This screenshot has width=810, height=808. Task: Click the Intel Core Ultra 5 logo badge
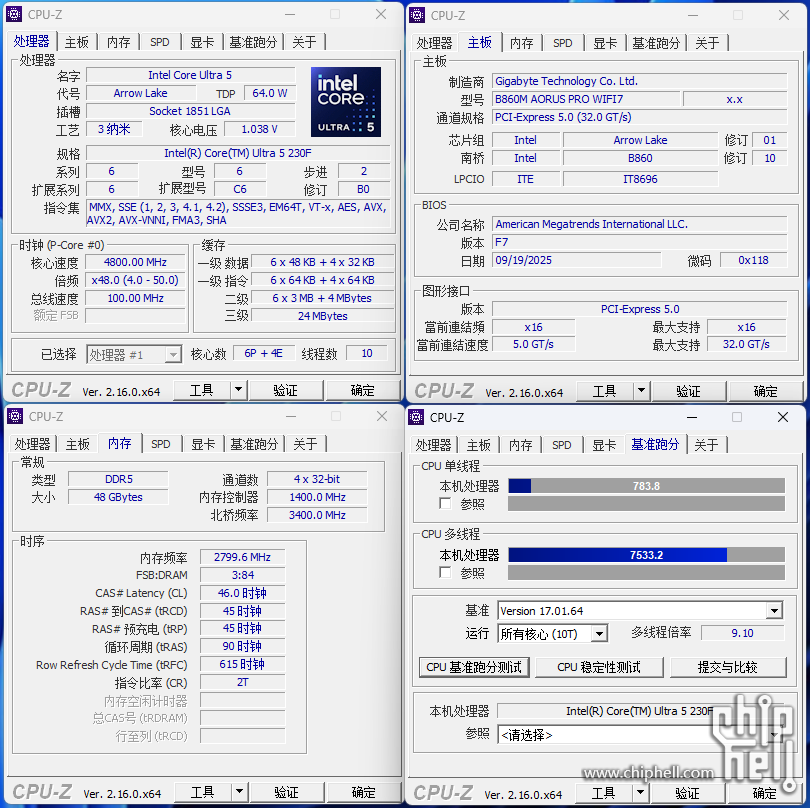(x=345, y=102)
